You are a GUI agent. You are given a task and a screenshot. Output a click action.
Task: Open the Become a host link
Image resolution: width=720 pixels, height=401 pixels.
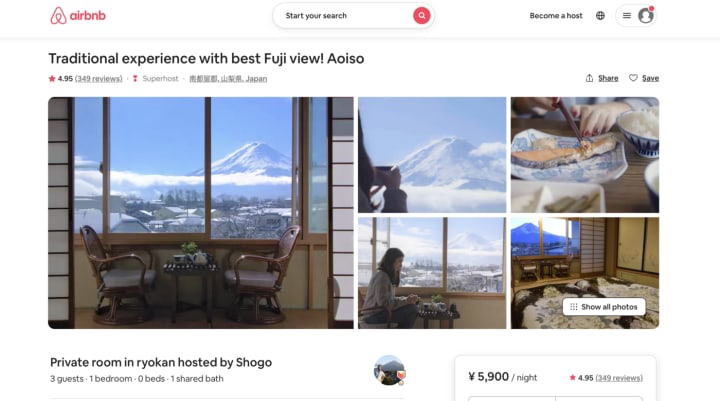[x=556, y=16]
